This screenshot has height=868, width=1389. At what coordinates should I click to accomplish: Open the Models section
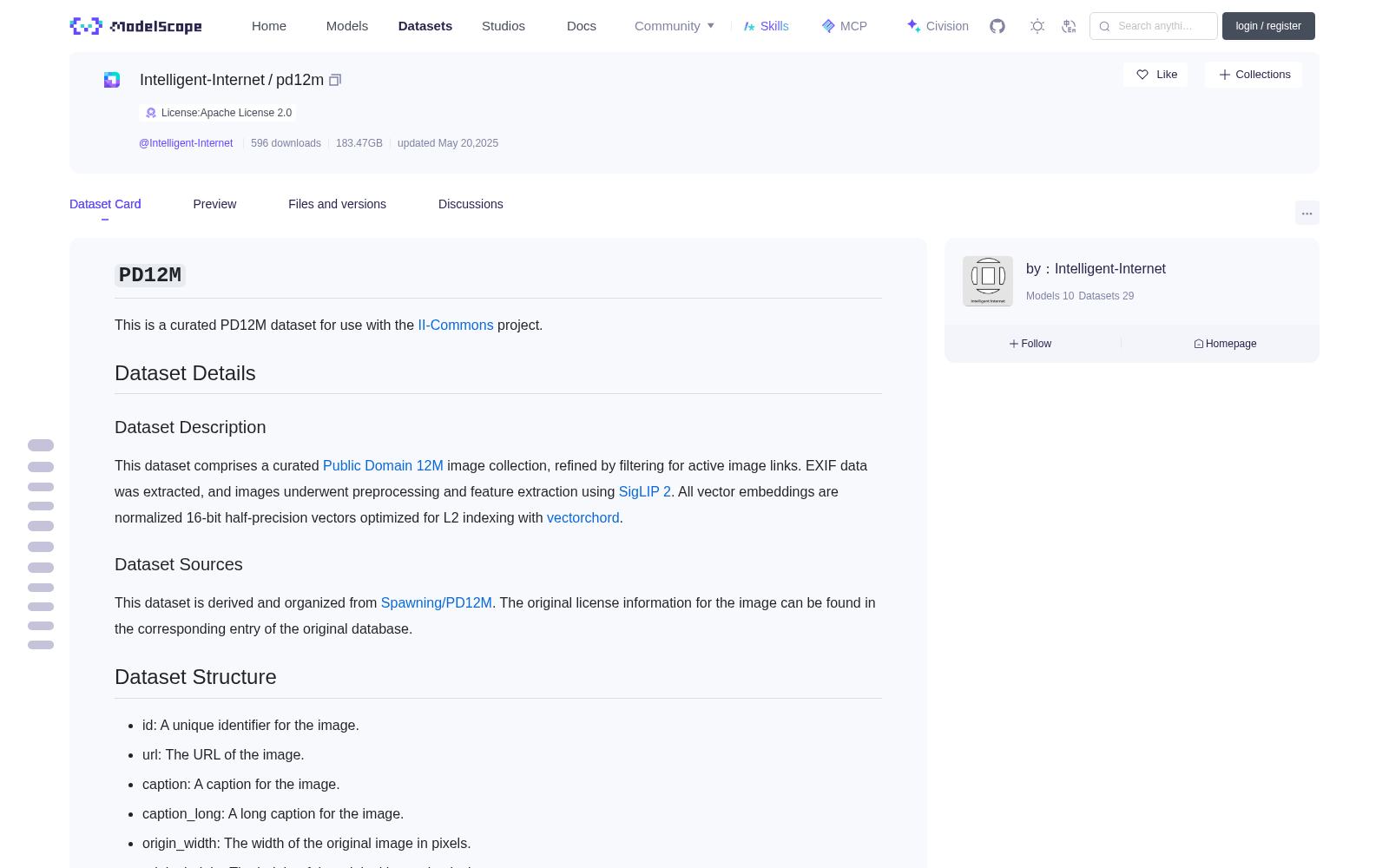click(x=347, y=26)
